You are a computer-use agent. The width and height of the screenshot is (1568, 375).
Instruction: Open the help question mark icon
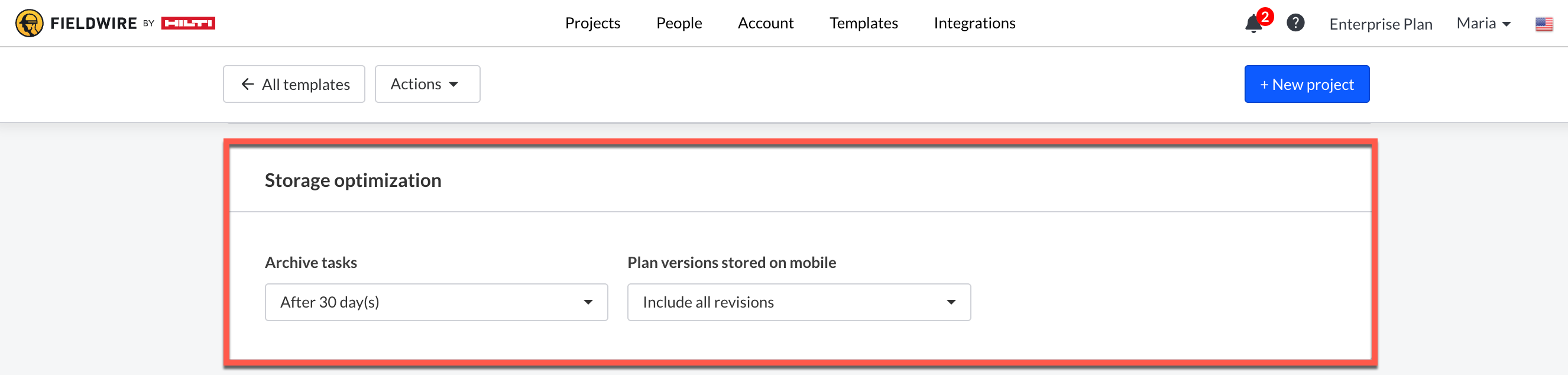(x=1295, y=23)
